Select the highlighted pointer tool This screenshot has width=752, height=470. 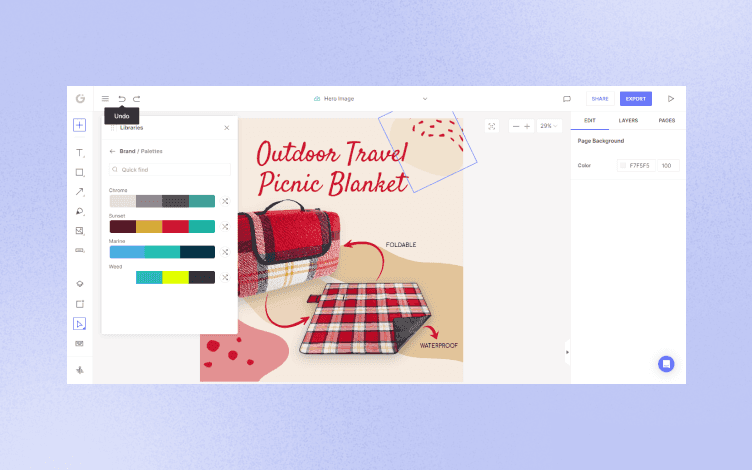[80, 324]
